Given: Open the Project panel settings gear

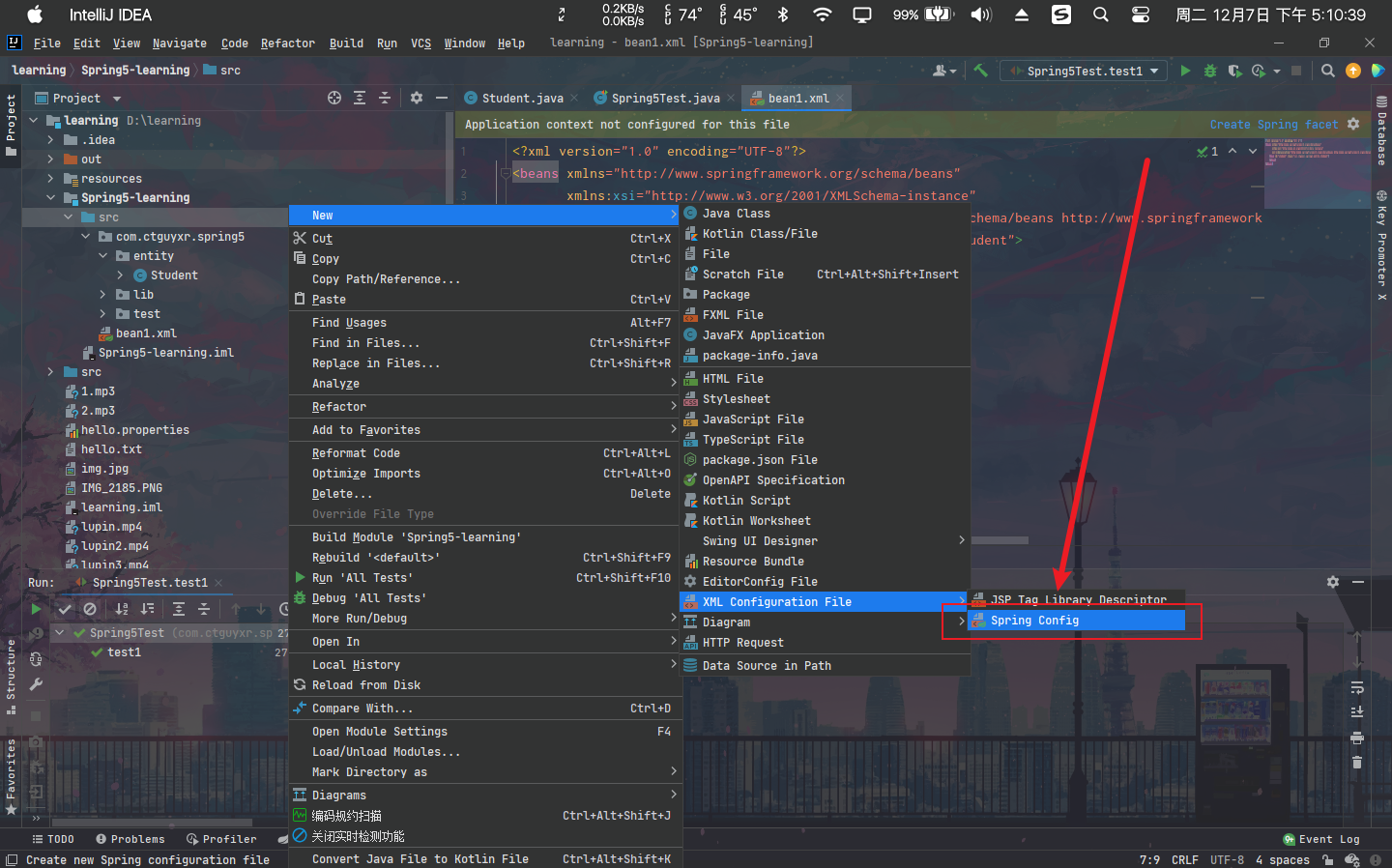Looking at the screenshot, I should (417, 98).
